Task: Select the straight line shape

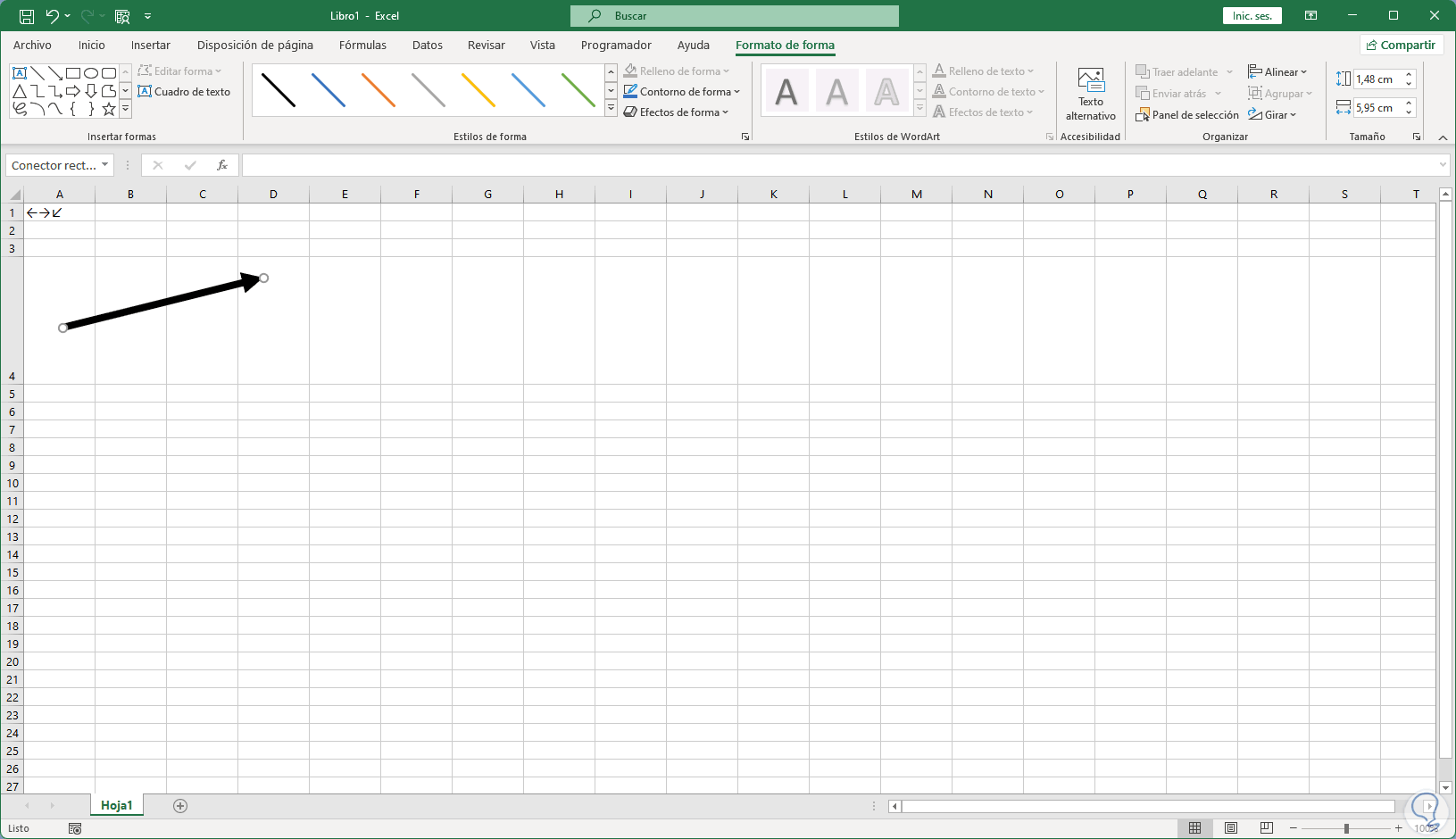Action: coord(37,73)
